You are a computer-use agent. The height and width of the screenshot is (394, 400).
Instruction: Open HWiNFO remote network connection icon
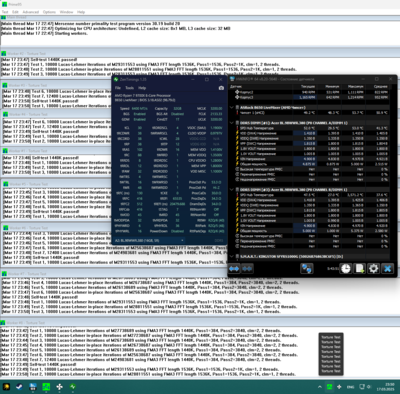pos(306,269)
